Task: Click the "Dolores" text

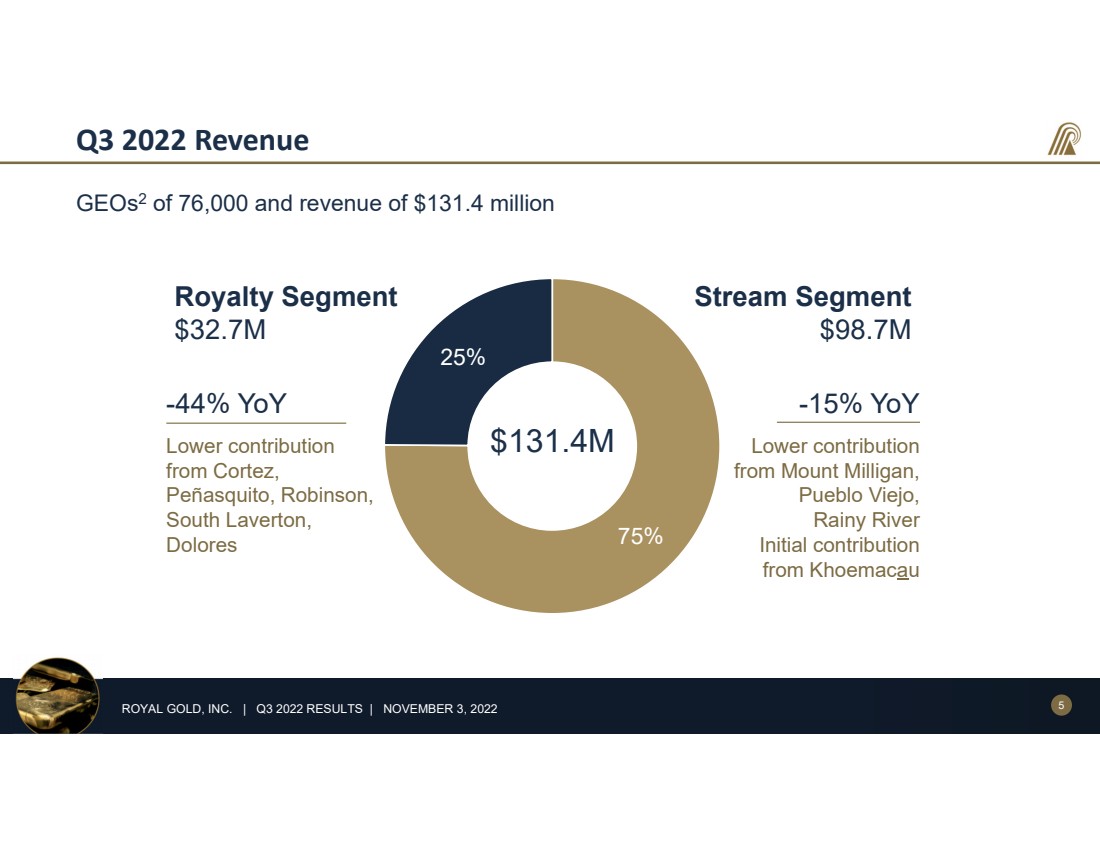Action: coord(201,545)
